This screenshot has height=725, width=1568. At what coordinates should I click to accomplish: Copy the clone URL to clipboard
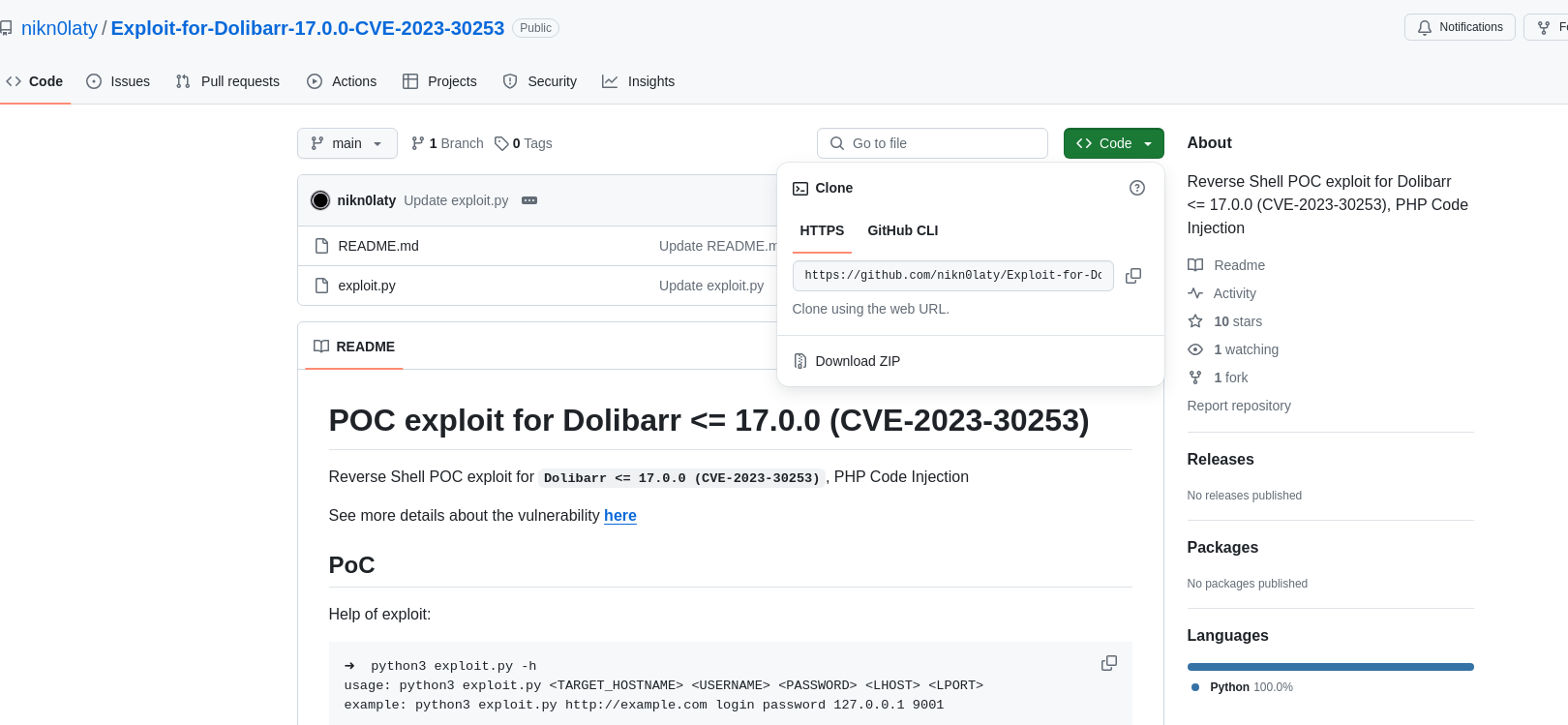pos(1133,276)
